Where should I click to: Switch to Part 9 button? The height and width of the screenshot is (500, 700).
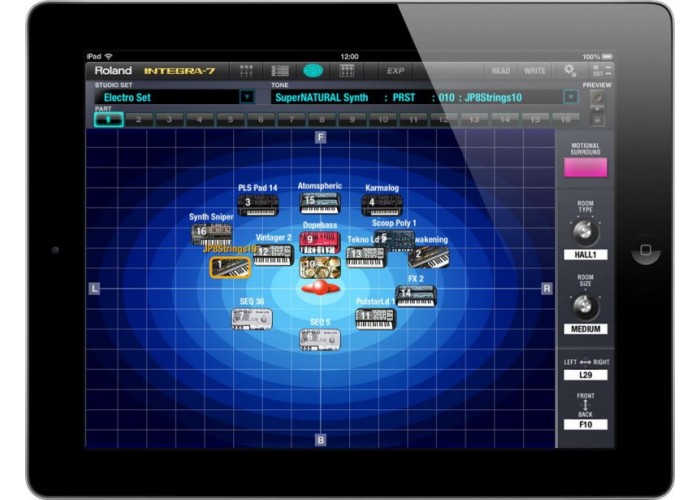click(x=352, y=119)
